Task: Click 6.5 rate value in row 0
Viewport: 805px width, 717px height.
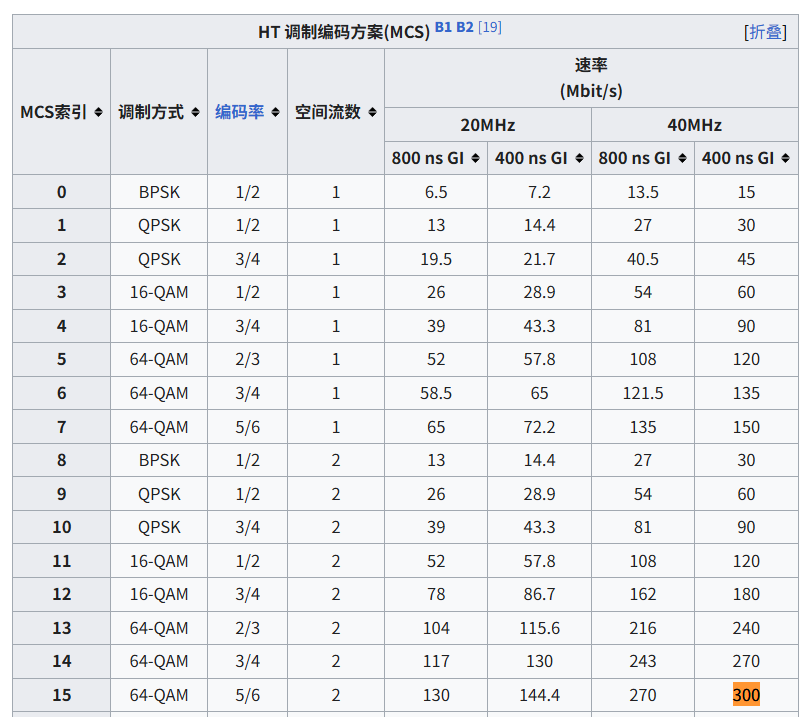Action: click(436, 192)
